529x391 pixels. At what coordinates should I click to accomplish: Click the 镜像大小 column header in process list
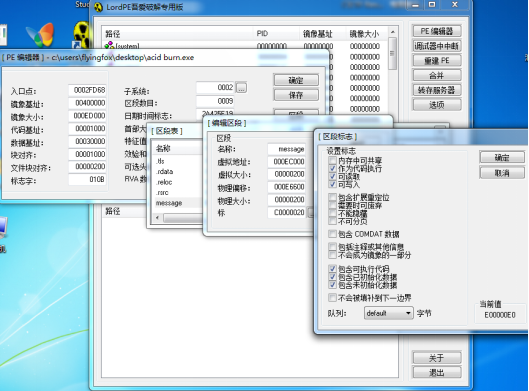point(366,34)
